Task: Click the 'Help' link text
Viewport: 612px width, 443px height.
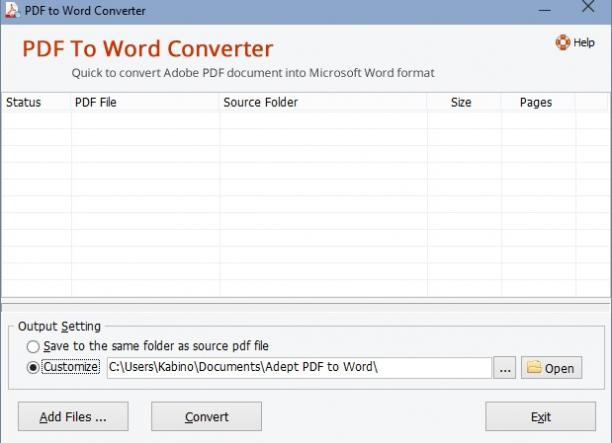Action: pyautogui.click(x=584, y=43)
